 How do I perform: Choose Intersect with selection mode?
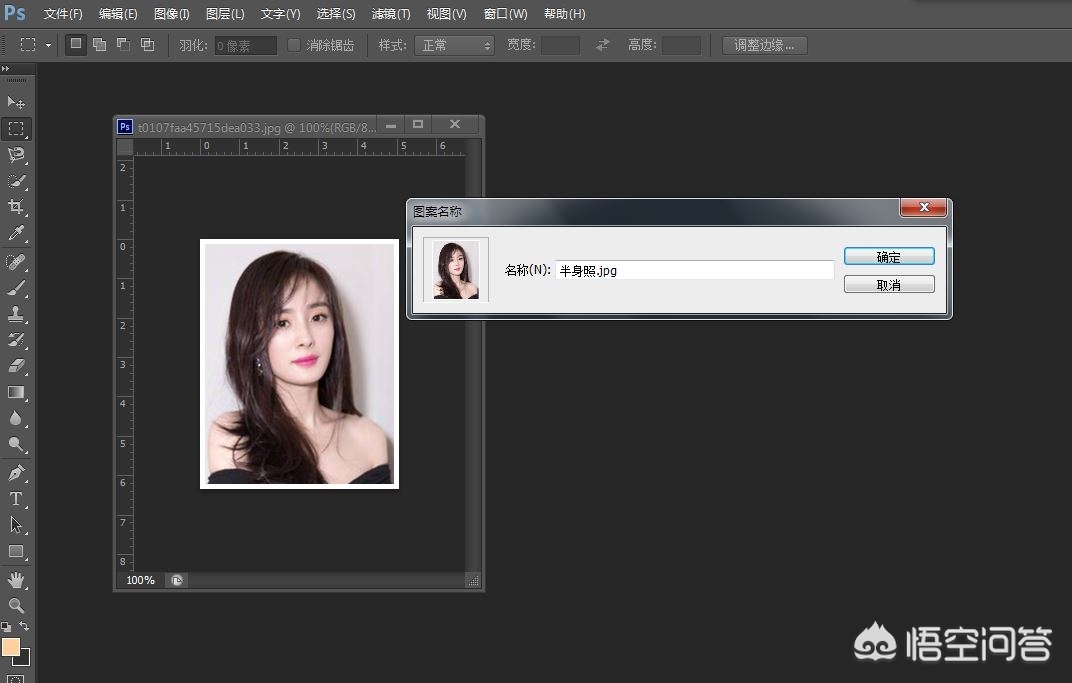point(147,45)
